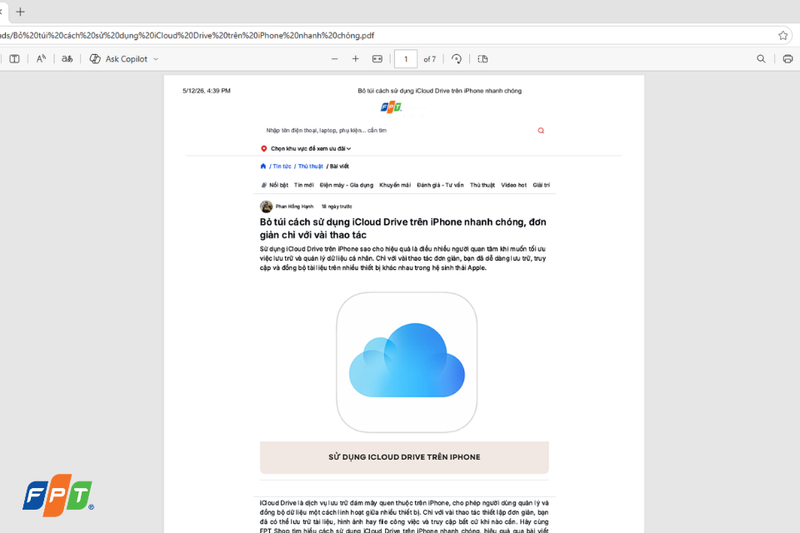The image size is (800, 533).
Task: Click the home icon in the breadcrumb
Action: point(263,166)
